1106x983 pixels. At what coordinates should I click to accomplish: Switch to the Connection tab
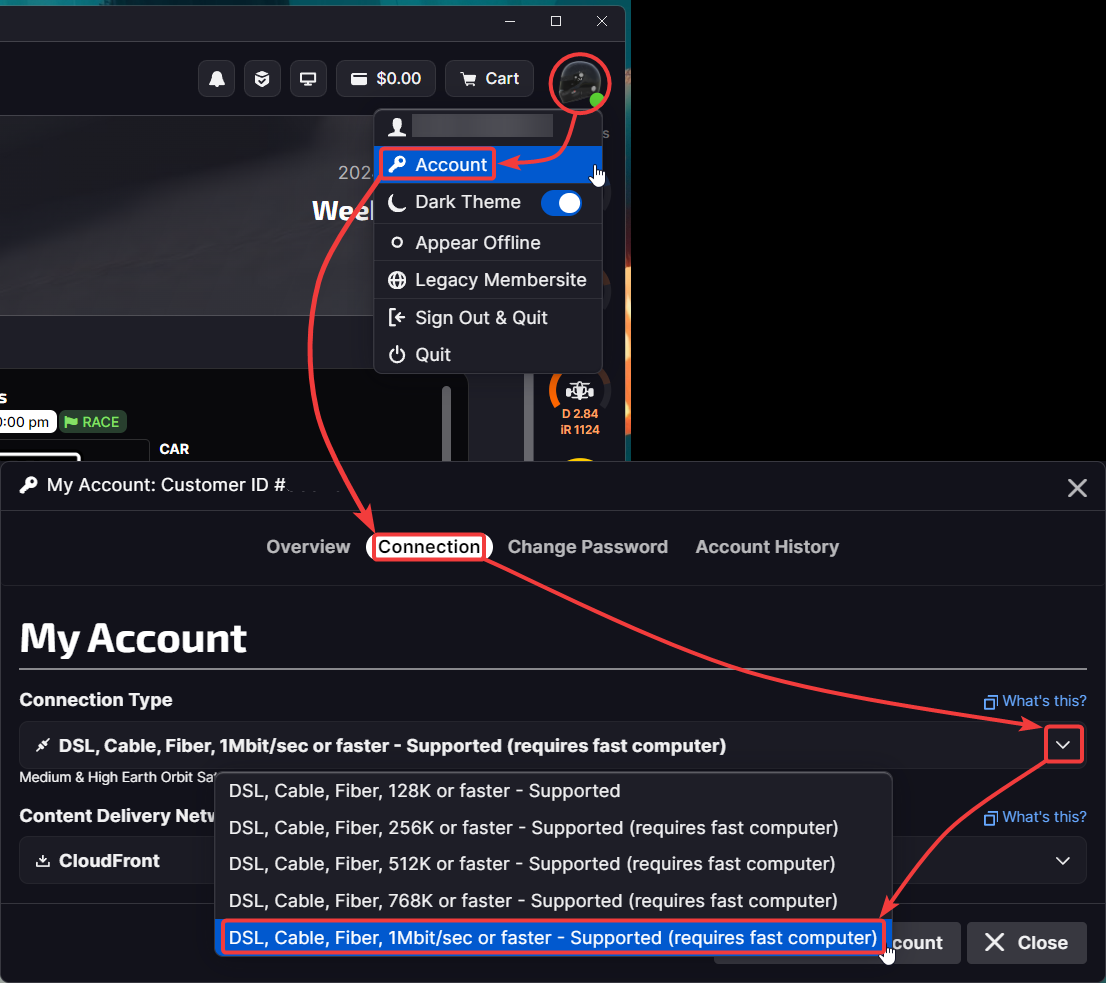[x=429, y=547]
